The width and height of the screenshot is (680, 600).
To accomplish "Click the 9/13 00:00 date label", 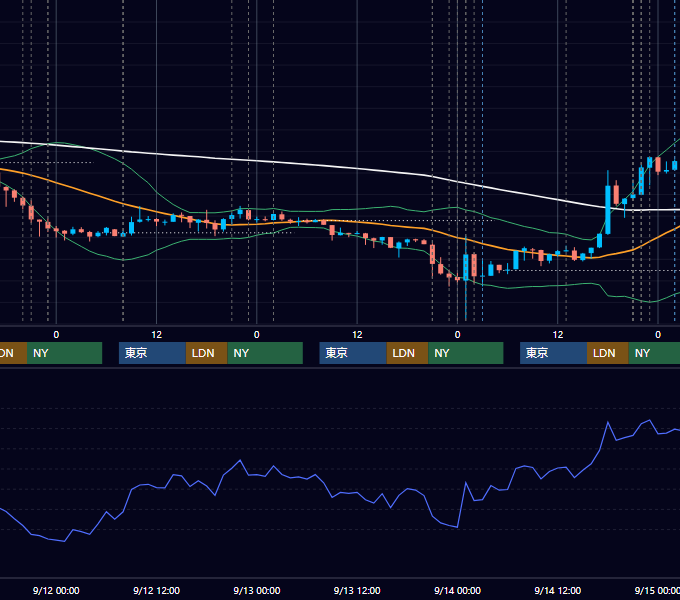I will [257, 590].
